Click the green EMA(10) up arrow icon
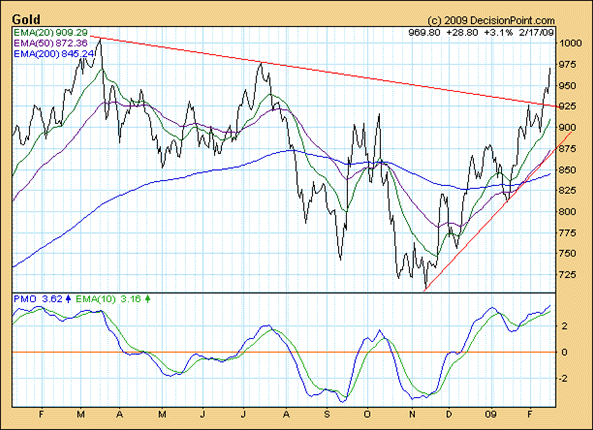Image resolution: width=593 pixels, height=430 pixels. (x=147, y=299)
